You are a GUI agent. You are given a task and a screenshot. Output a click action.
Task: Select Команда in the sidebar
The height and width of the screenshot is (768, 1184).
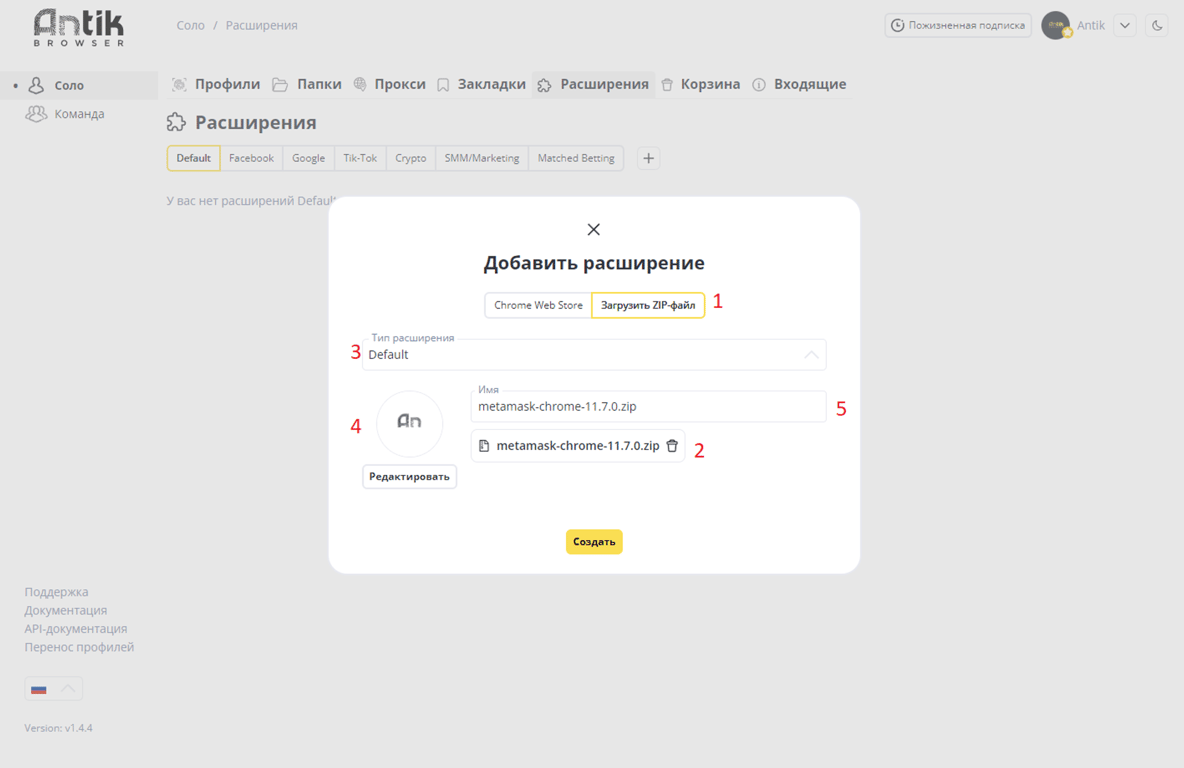coord(79,114)
